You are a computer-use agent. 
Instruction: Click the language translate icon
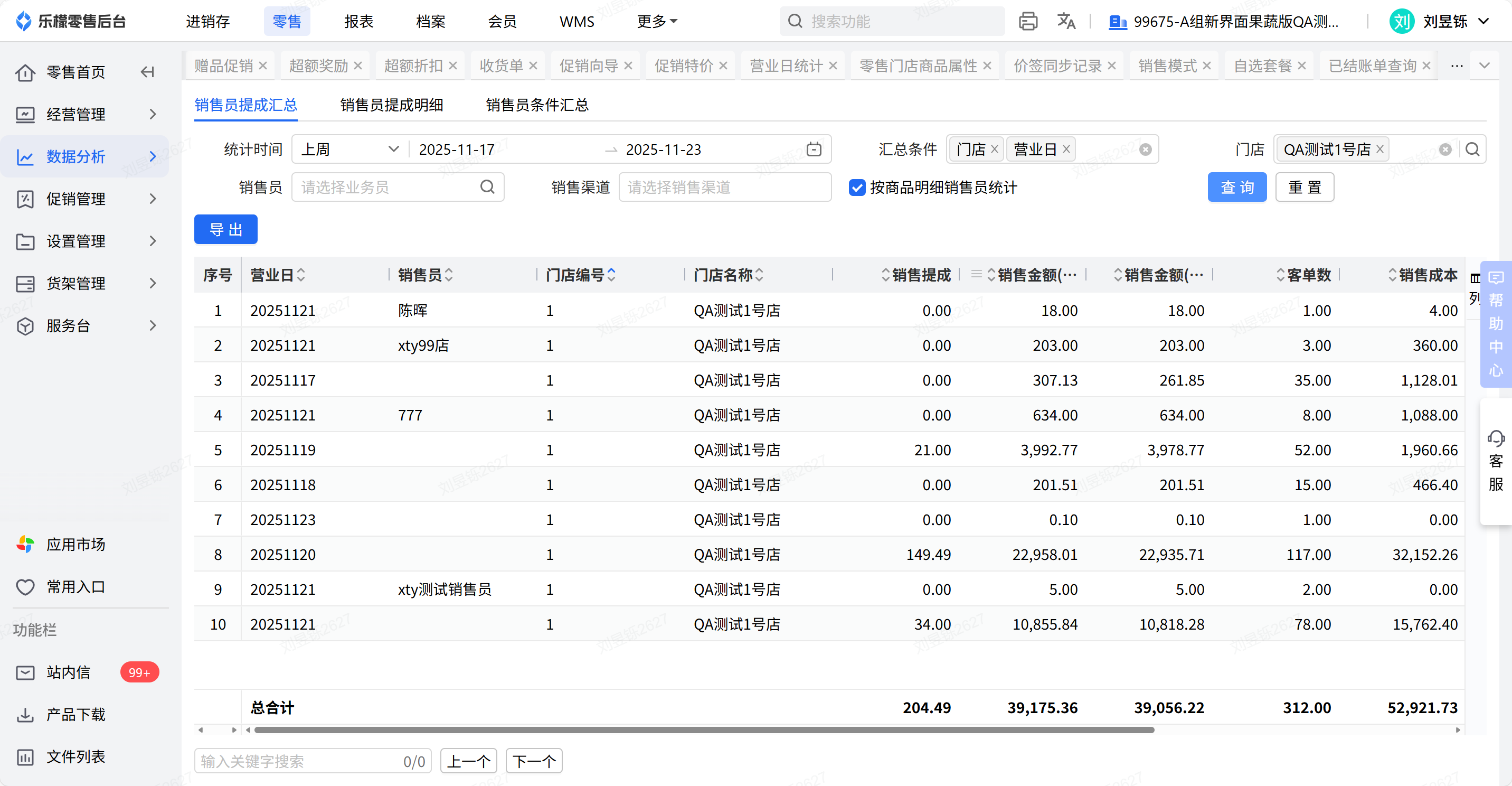[1066, 22]
